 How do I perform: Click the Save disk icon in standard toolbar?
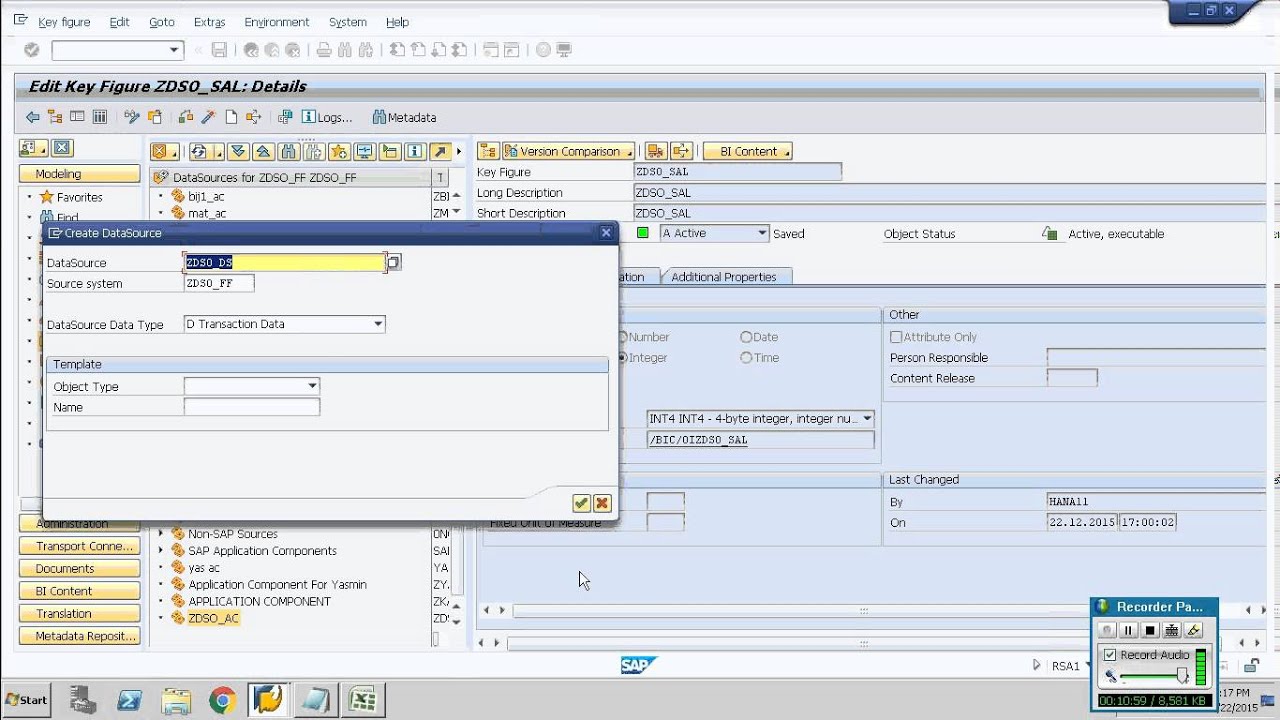coord(219,50)
